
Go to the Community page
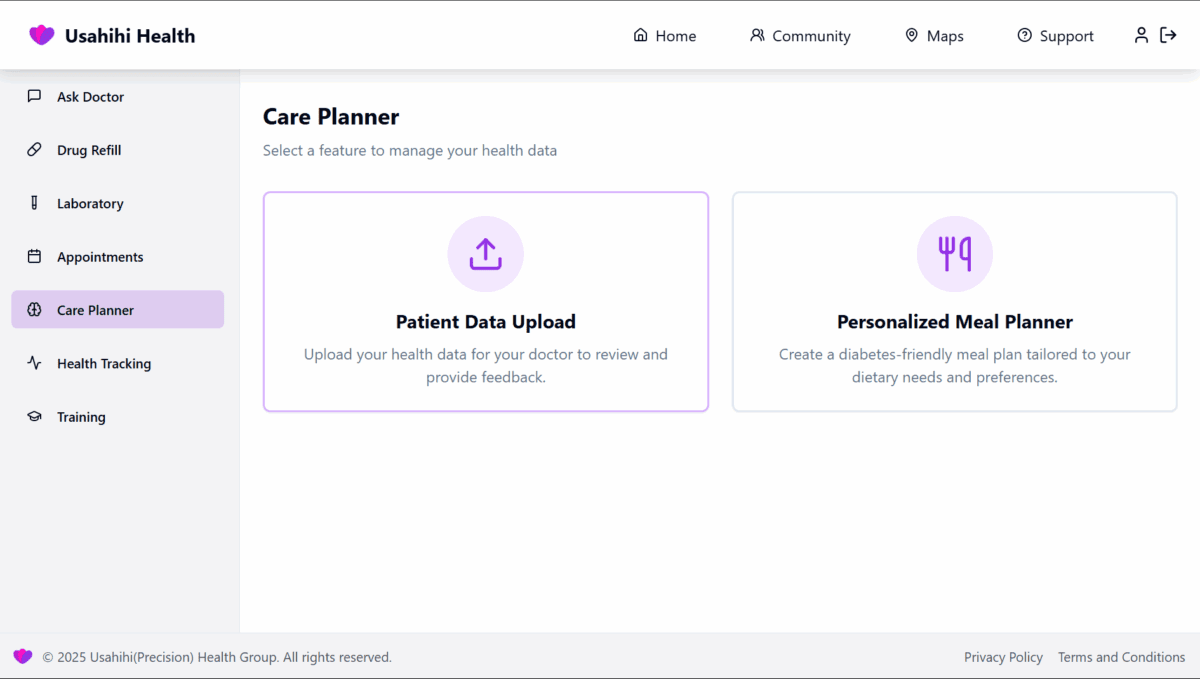(x=800, y=36)
